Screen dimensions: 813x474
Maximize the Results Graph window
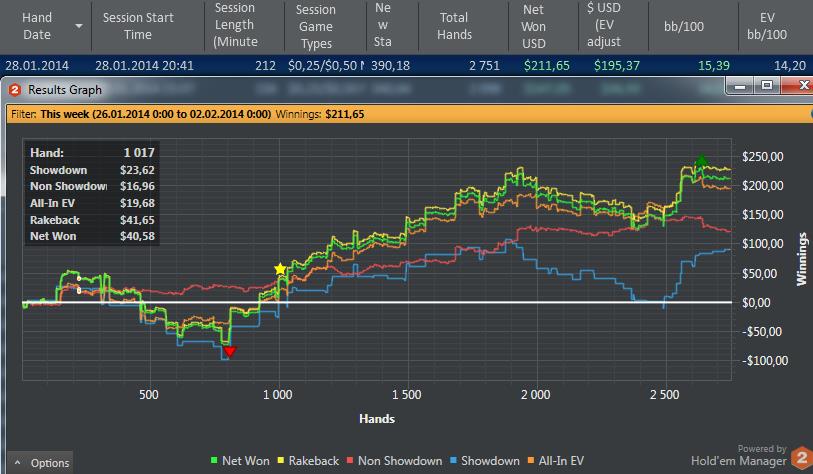point(767,86)
